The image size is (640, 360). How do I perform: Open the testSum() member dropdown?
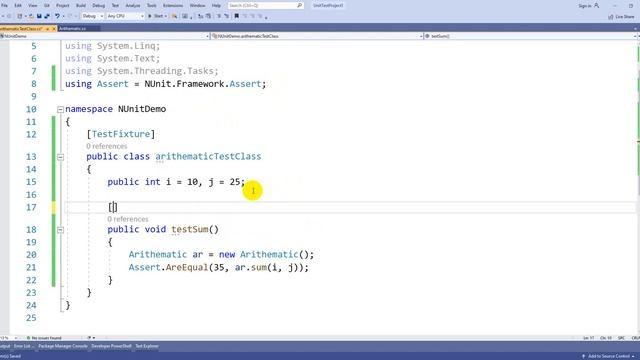pyautogui.click(x=531, y=36)
